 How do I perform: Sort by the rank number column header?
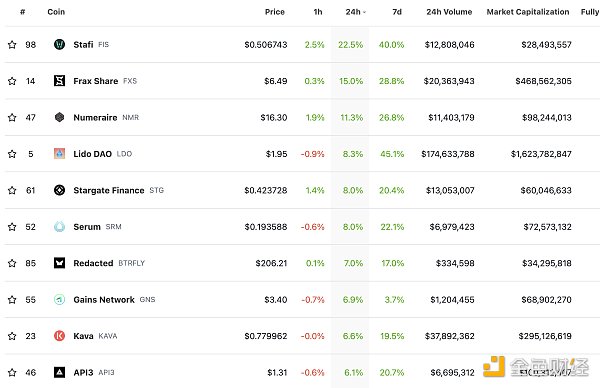(23, 12)
